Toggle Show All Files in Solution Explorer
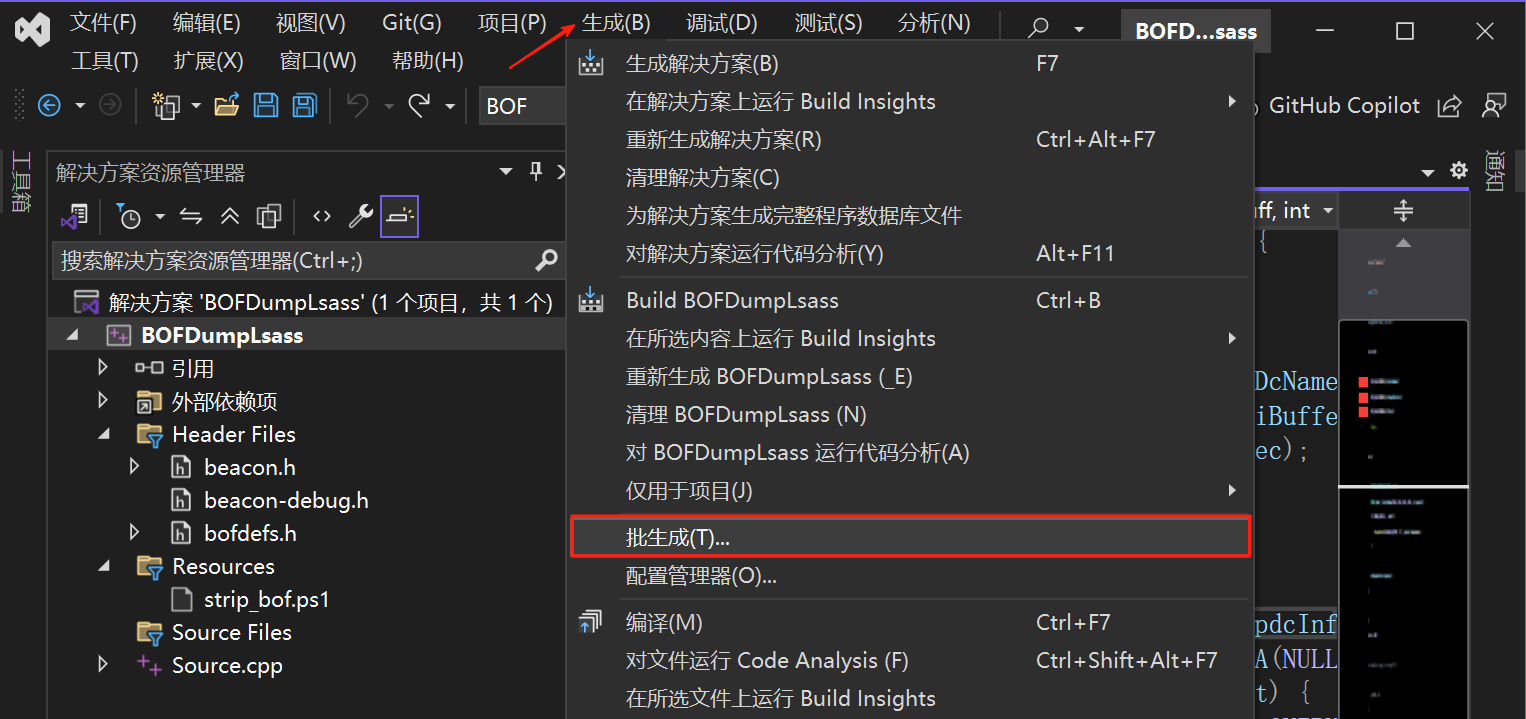Image resolution: width=1526 pixels, height=719 pixels. click(x=268, y=216)
